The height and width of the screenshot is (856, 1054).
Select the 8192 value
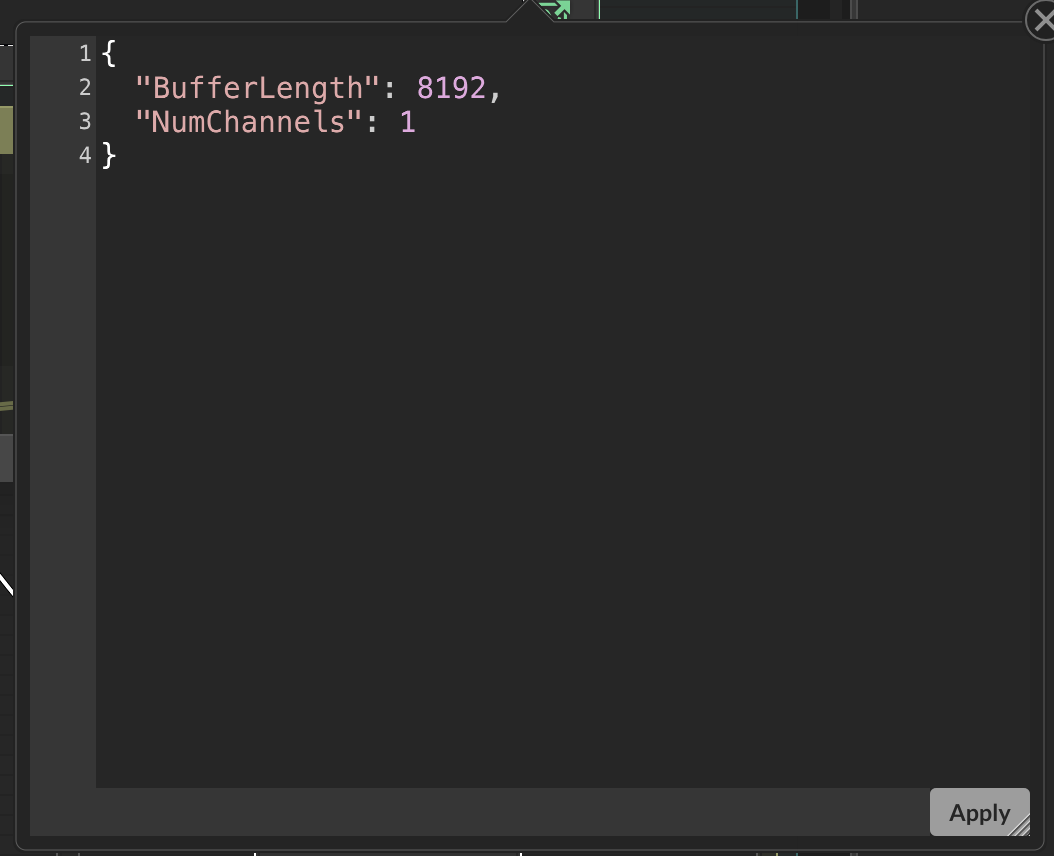coord(451,88)
